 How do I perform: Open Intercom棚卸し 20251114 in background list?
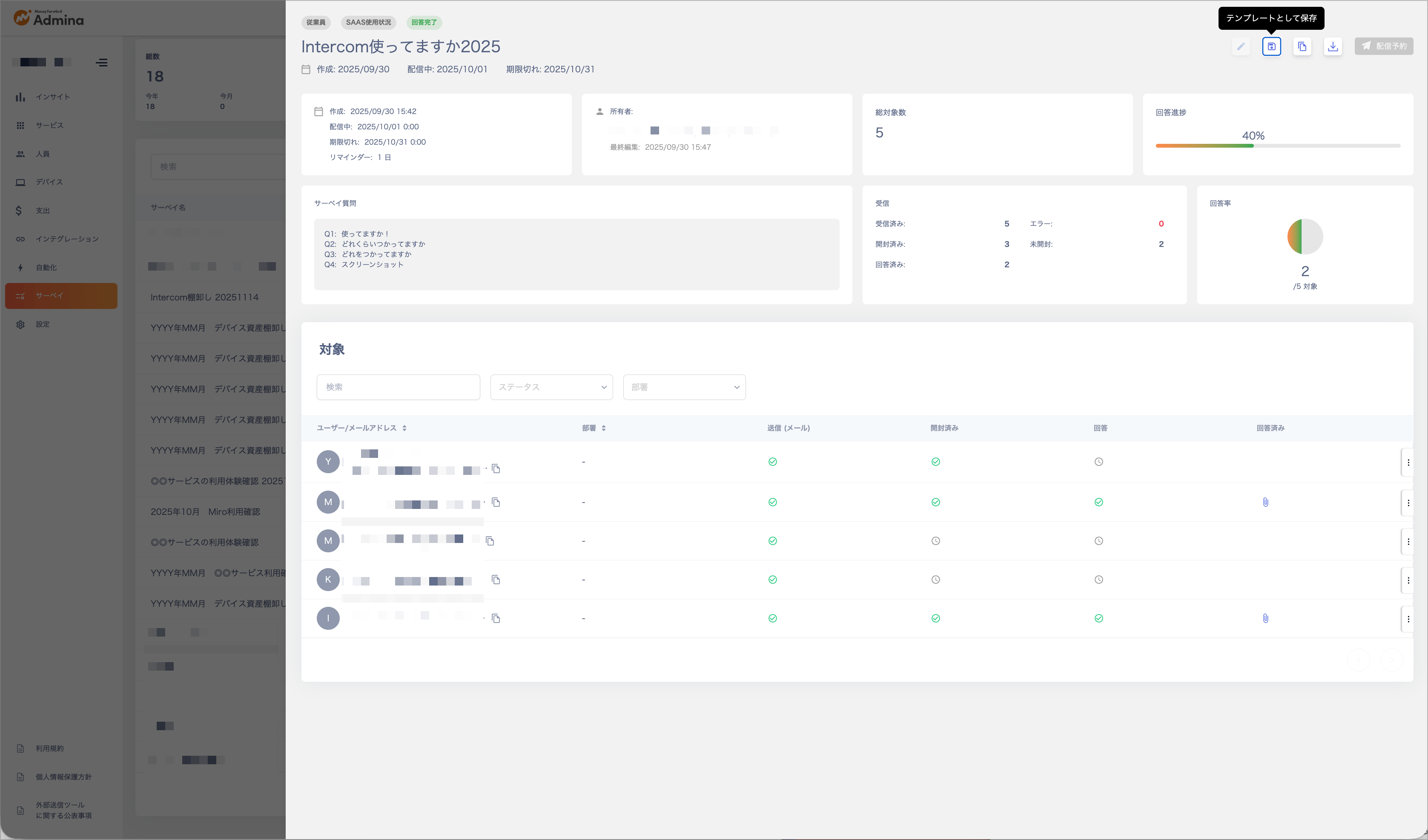click(x=204, y=297)
